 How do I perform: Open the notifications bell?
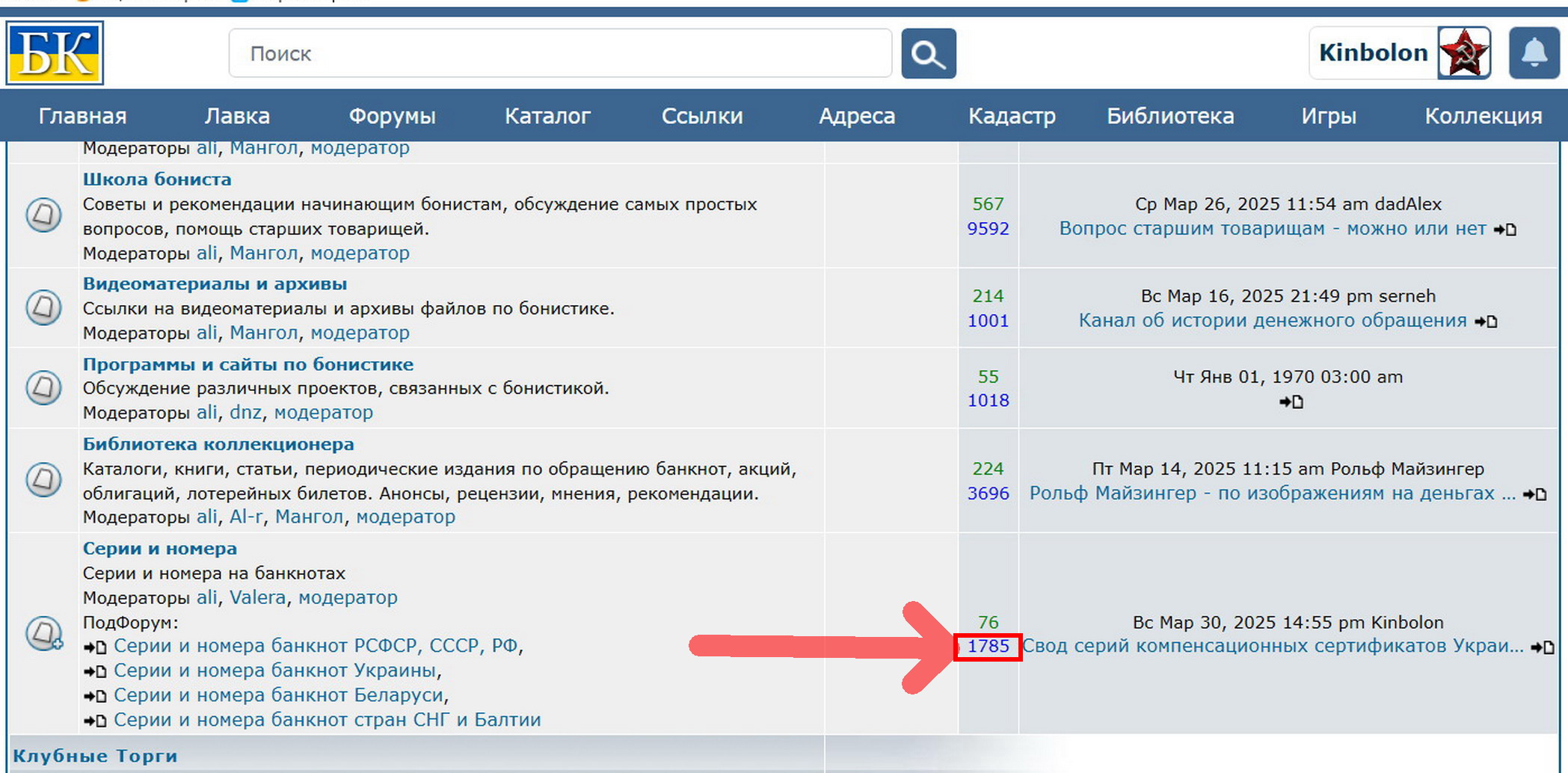point(1534,53)
